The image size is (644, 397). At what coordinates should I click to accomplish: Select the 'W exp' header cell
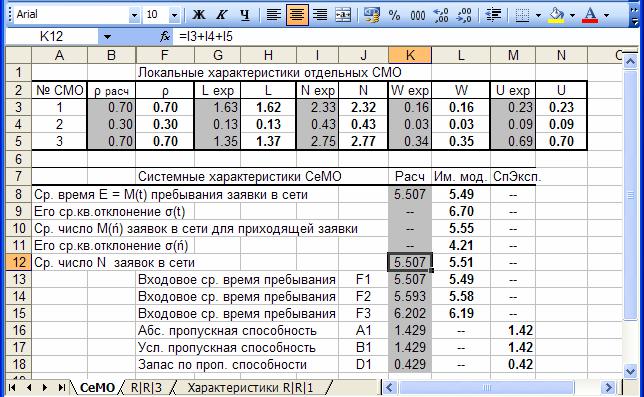pos(410,90)
